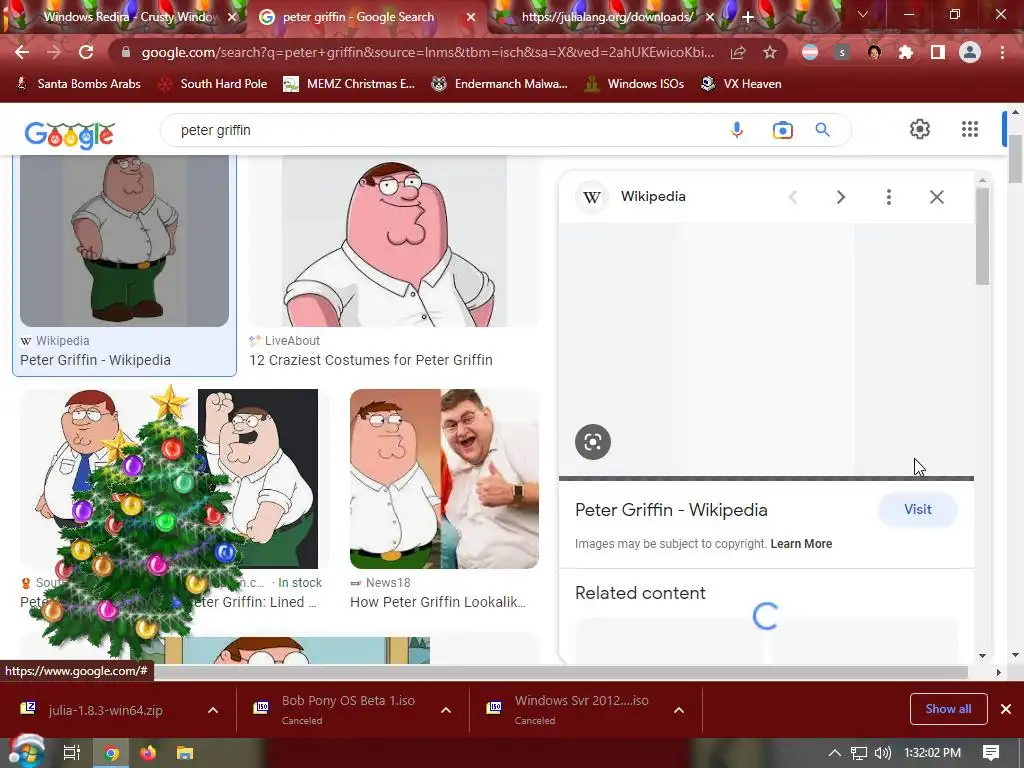
Task: Close the downloads bar
Action: coord(1006,709)
